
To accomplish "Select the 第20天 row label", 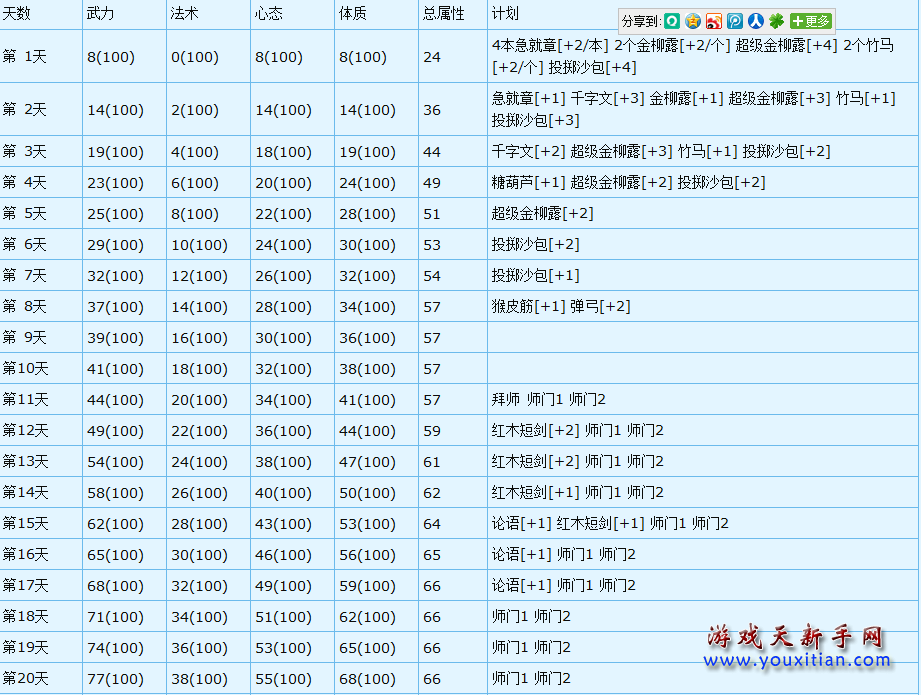I will (26, 678).
